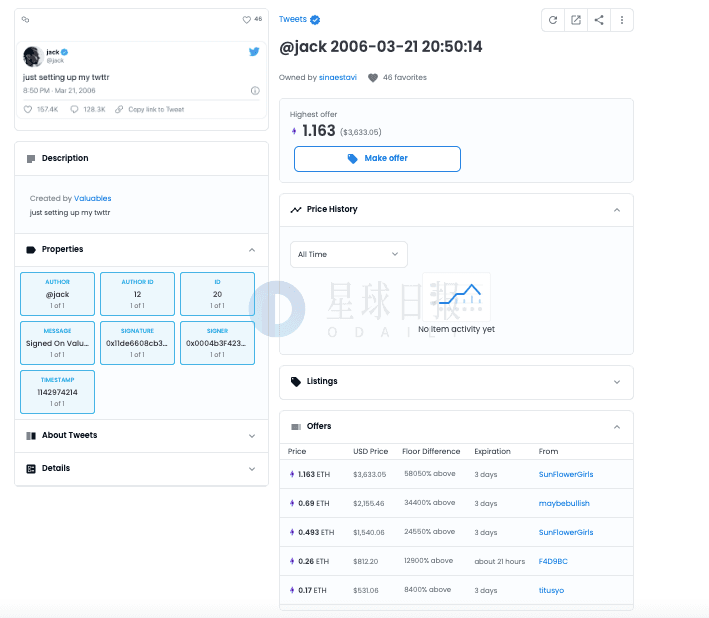
Task: Click the tweet info circle icon
Action: tap(255, 90)
